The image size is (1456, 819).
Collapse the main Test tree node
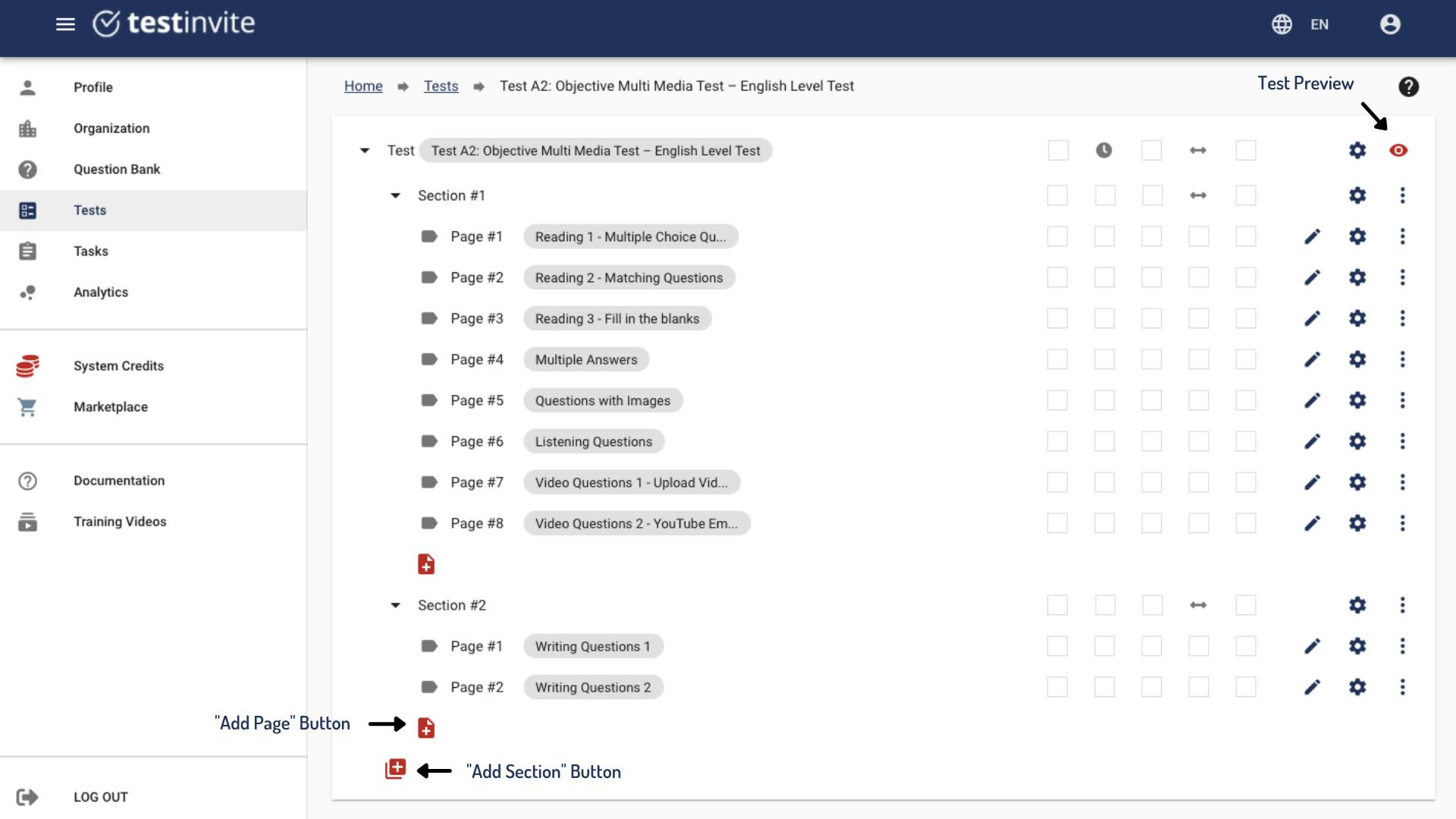(363, 150)
